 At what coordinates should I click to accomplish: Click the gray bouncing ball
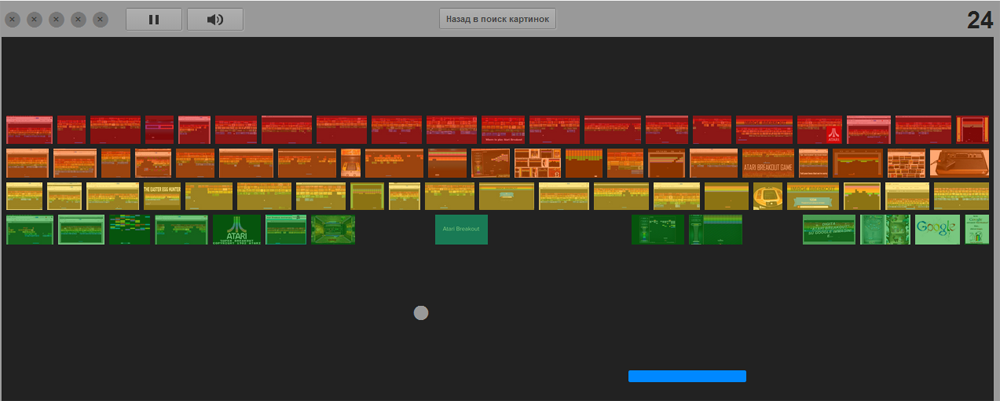click(x=421, y=313)
